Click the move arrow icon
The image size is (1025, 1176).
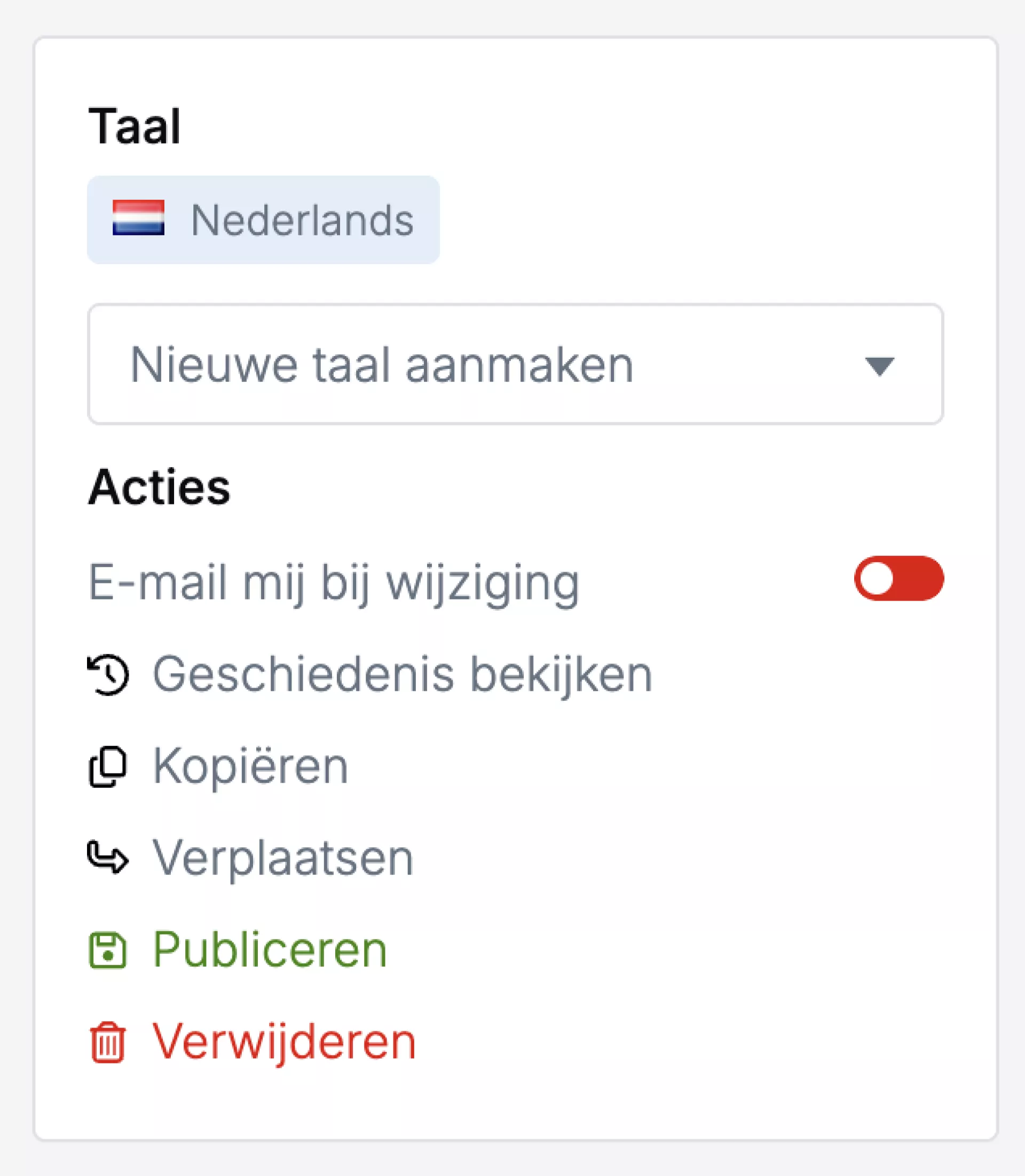[107, 857]
